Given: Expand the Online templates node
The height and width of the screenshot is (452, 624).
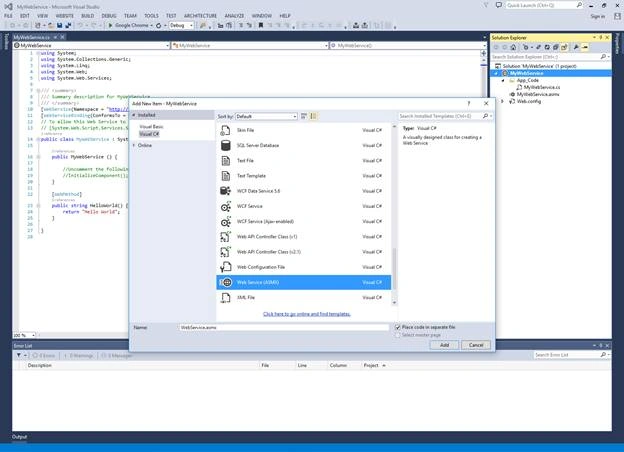Looking at the screenshot, I should click(134, 145).
